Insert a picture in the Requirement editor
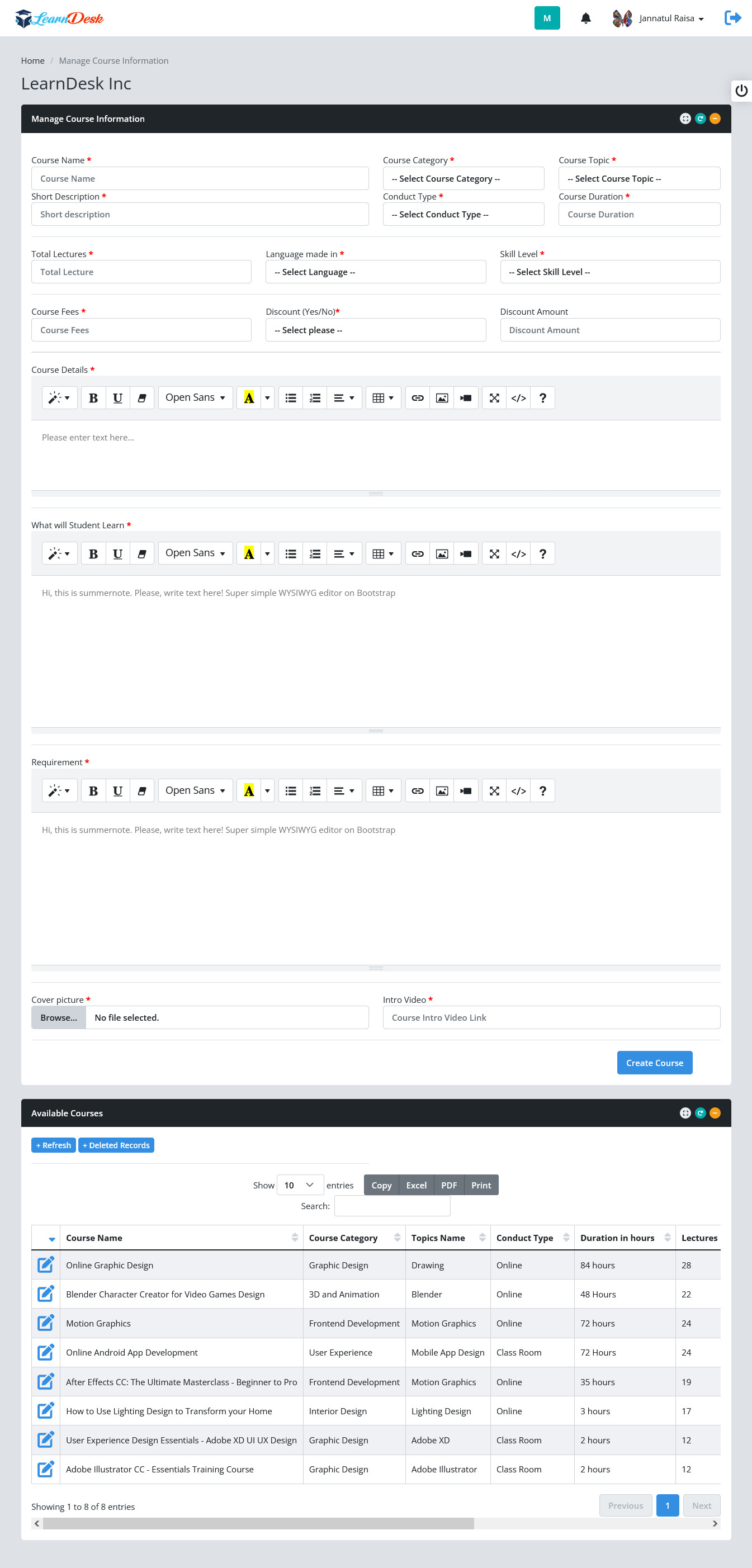This screenshot has width=752, height=1568. pos(442,790)
